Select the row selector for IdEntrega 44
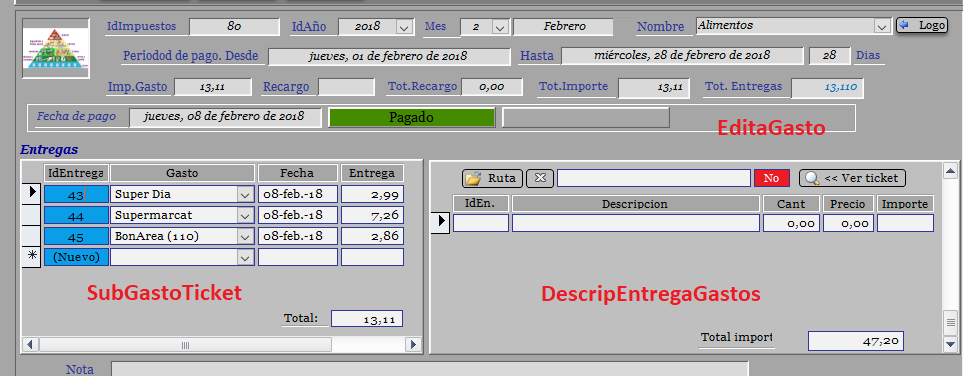This screenshot has height=376, width=963. pos(32,215)
